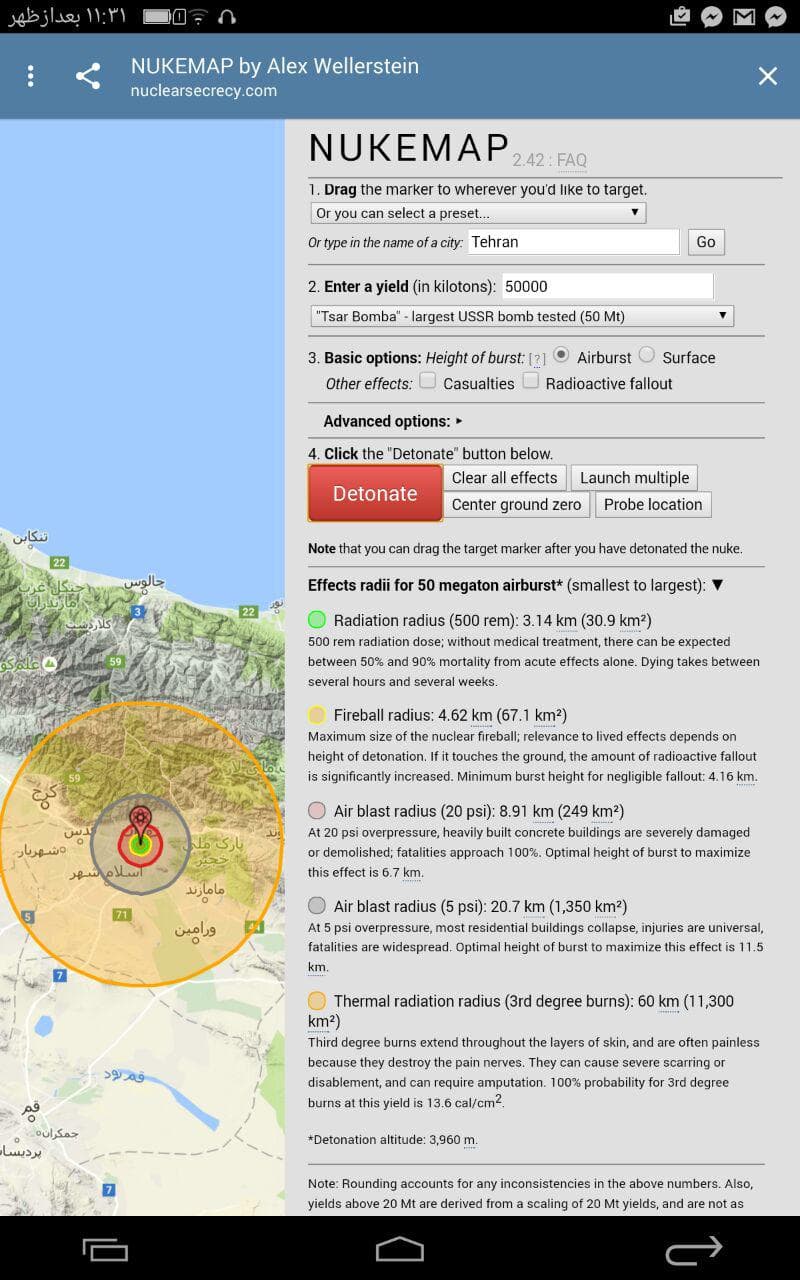Click the 6.7 km optimal burst height value

pos(402,873)
